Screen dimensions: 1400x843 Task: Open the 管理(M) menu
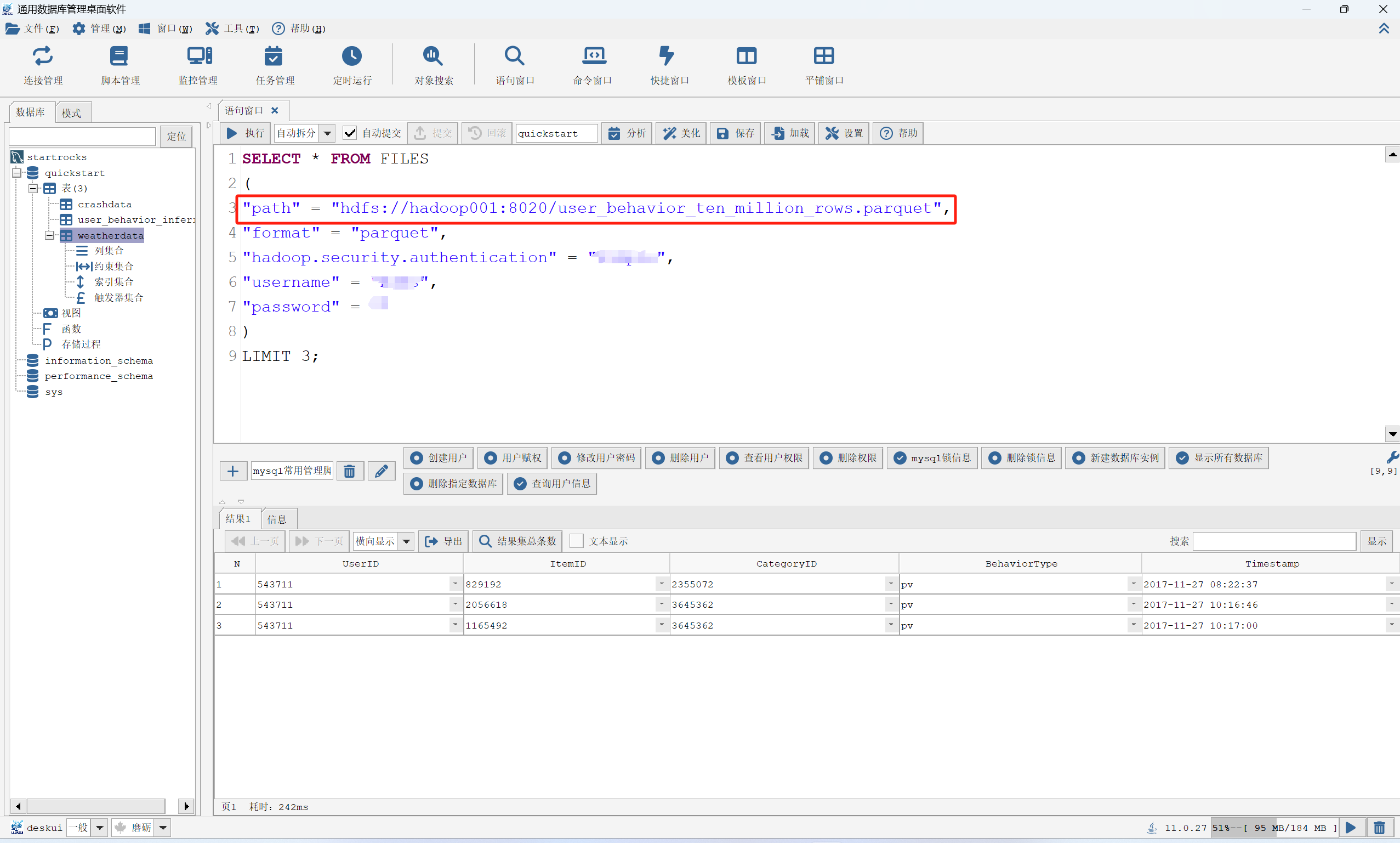tap(100, 29)
